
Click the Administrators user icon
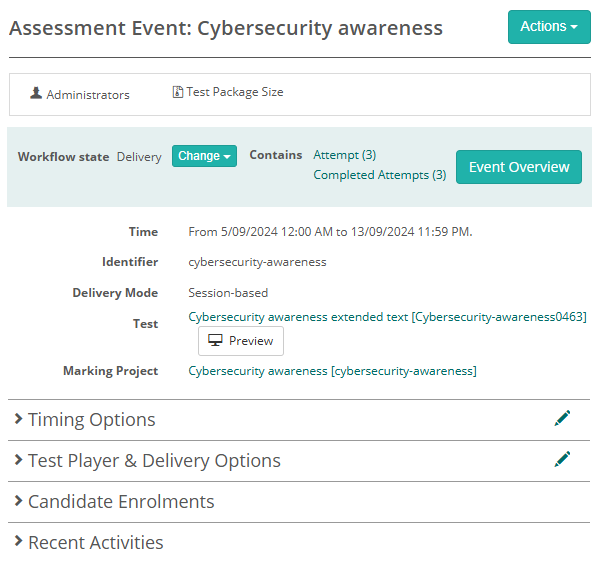[x=36, y=94]
